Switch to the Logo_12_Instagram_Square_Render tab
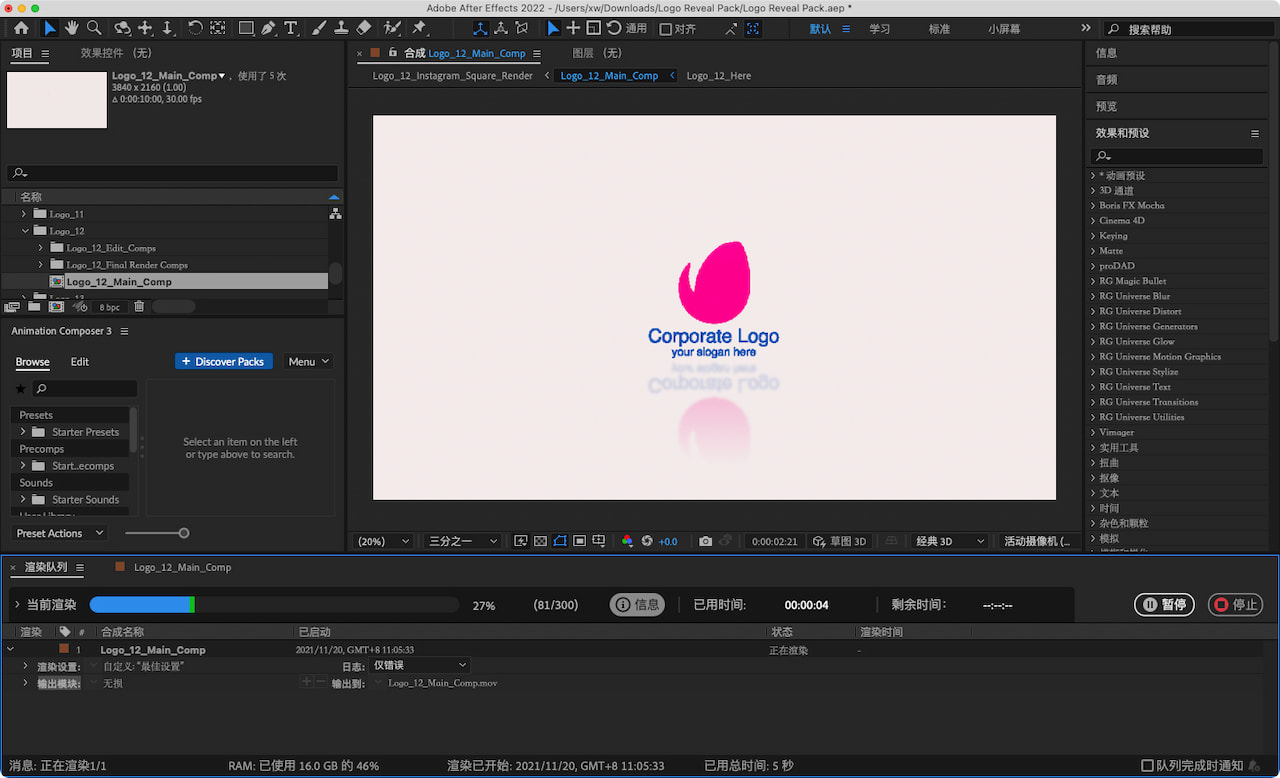The image size is (1280, 778). tap(452, 75)
